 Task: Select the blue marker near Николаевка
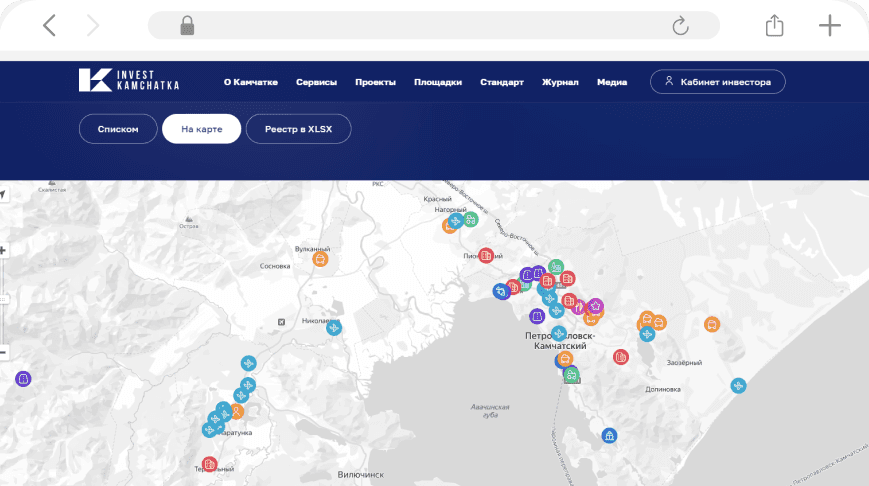click(334, 327)
